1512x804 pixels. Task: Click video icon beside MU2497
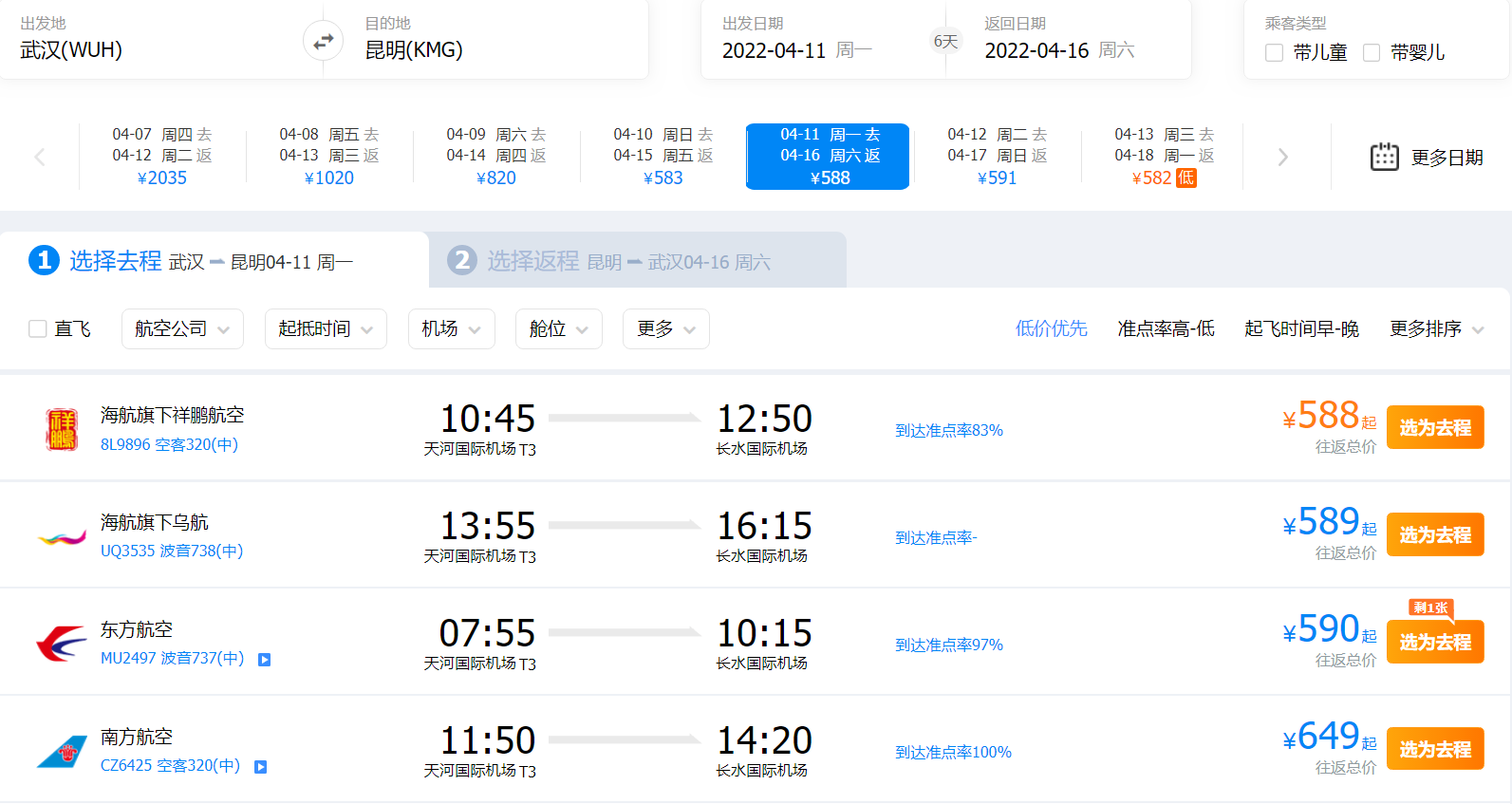click(x=265, y=660)
